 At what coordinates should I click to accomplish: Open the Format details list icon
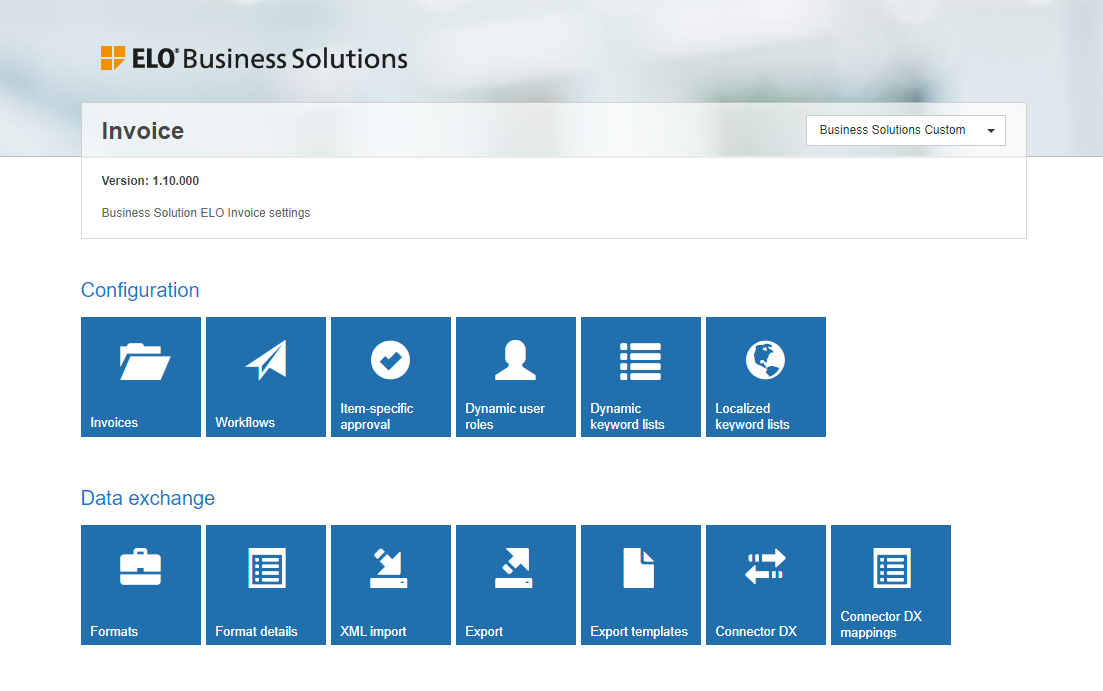267,568
